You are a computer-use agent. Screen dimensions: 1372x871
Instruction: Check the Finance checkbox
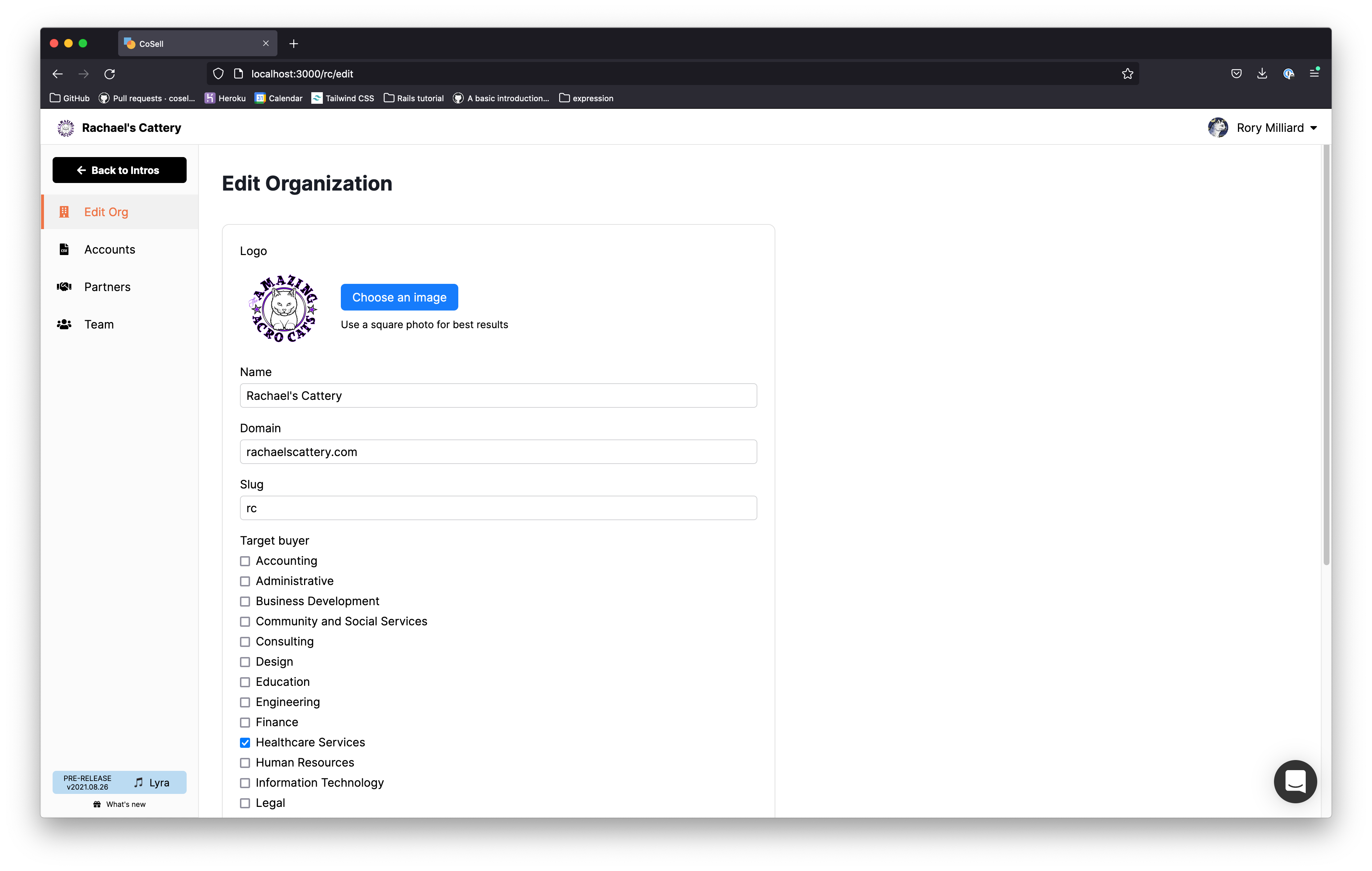coord(245,723)
